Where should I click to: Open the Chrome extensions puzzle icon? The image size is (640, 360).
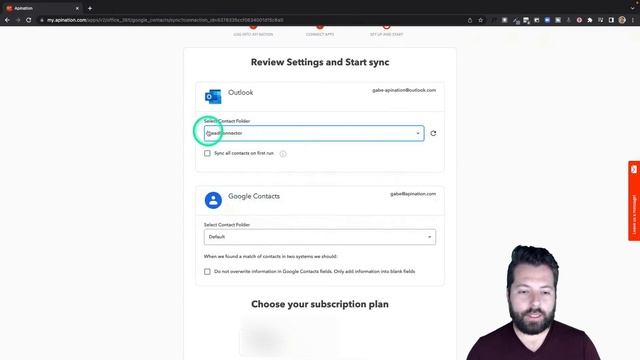point(590,20)
